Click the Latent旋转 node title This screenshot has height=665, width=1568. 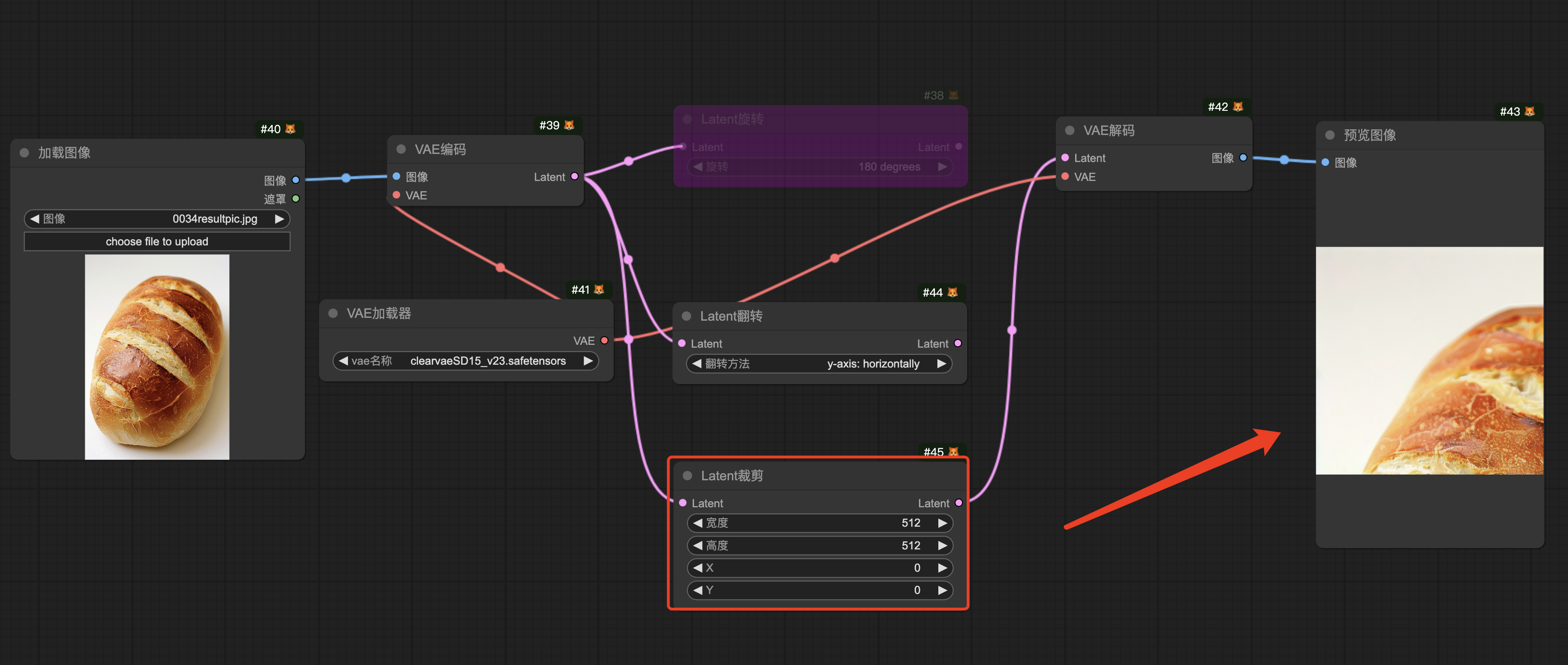click(x=731, y=119)
